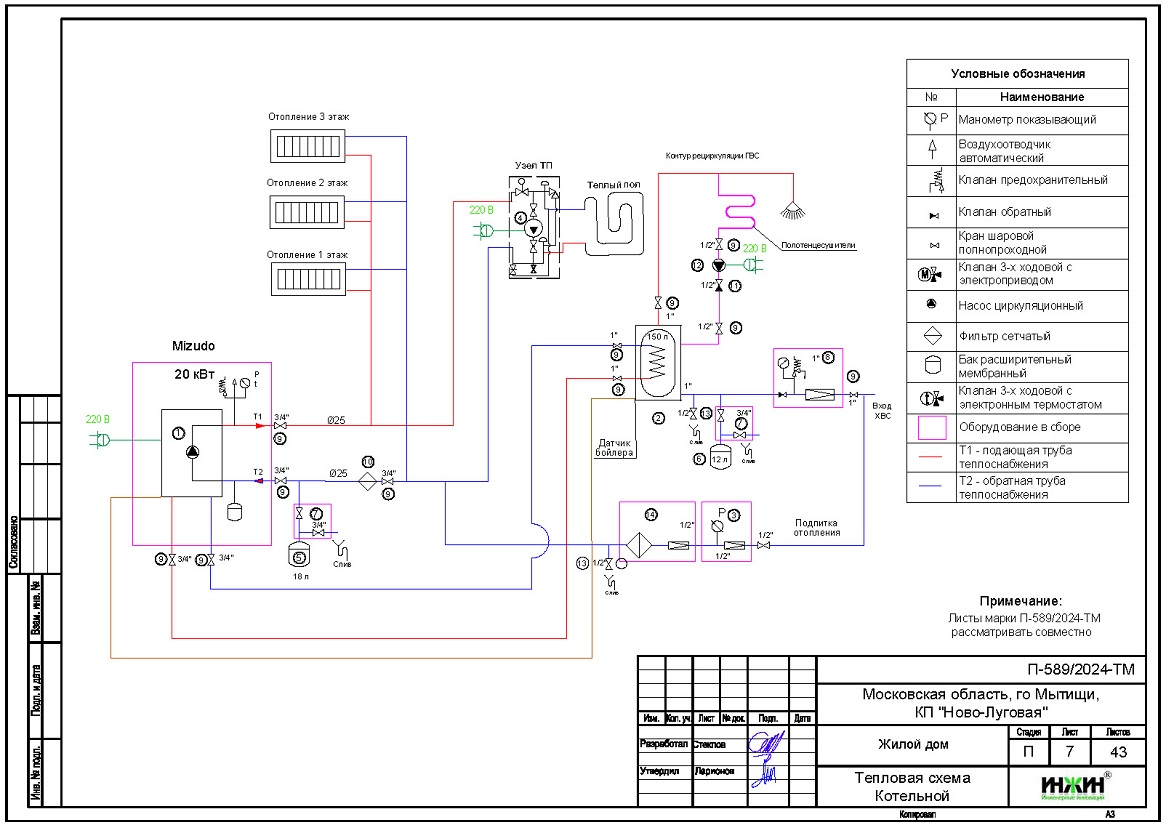Click the Датчик бойлера label
1166x825 pixels.
pos(615,447)
